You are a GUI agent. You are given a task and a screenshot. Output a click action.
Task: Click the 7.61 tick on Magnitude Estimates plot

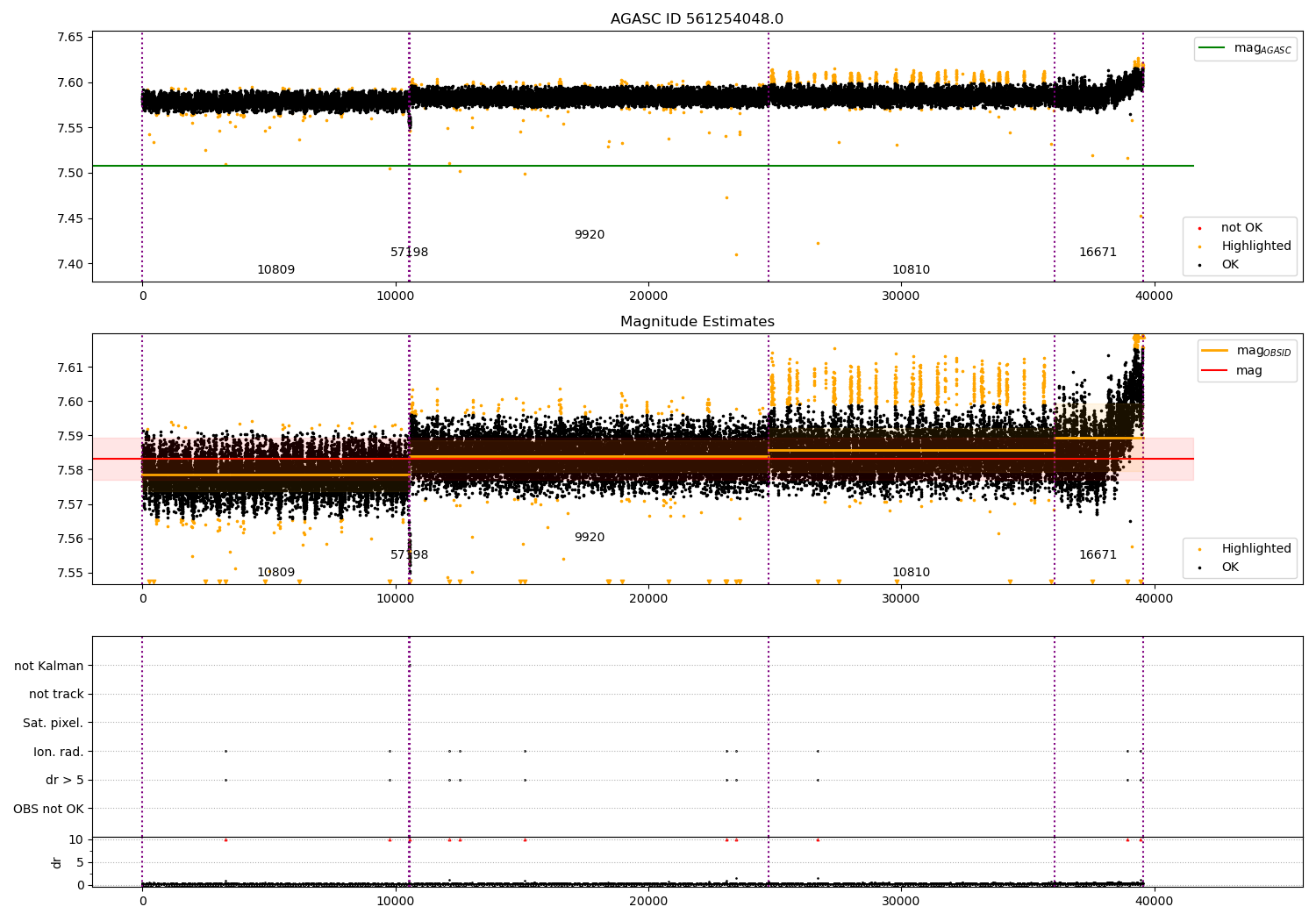point(70,368)
